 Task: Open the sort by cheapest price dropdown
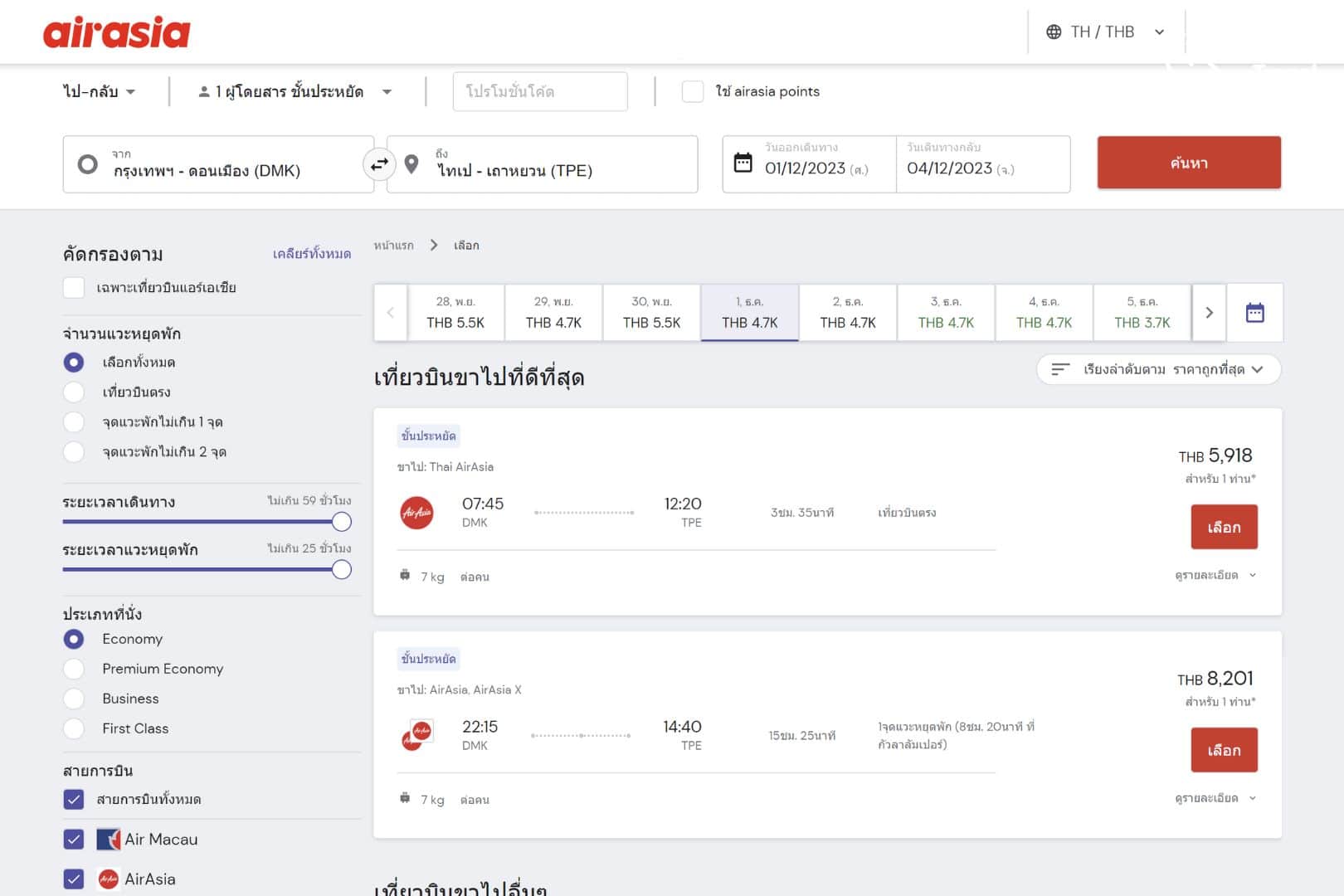coord(1158,369)
